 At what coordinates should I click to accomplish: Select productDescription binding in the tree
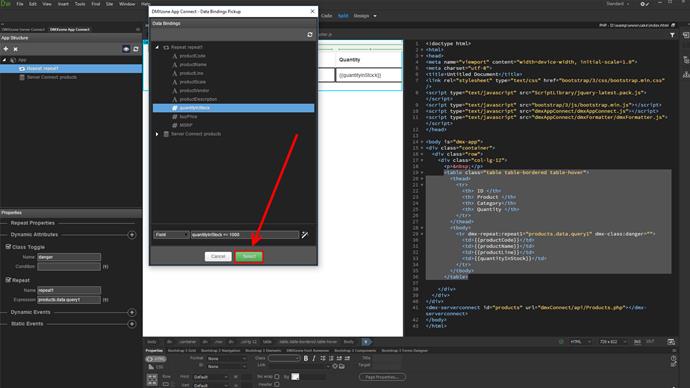pos(198,99)
